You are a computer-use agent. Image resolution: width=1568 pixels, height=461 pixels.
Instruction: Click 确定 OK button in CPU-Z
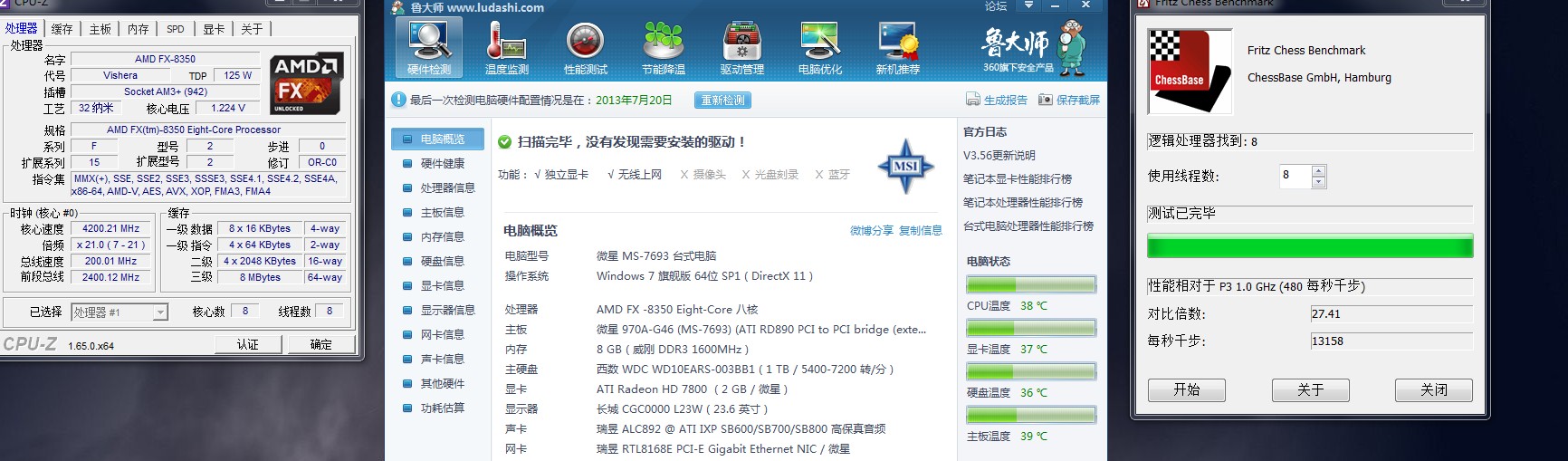tap(320, 344)
